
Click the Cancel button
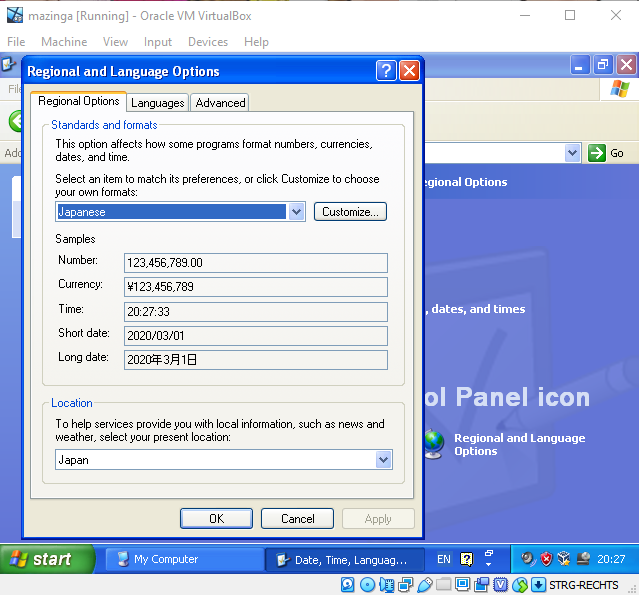coord(297,518)
